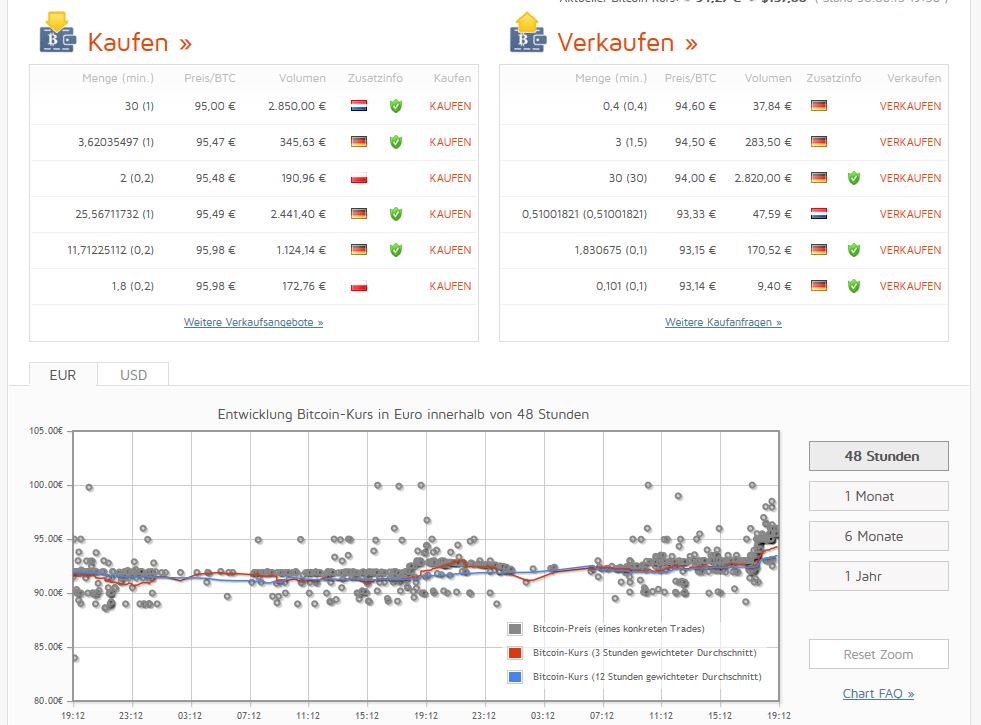Click KAUFEN for the 95,49 € offer
Viewport: 981px width, 725px height.
click(450, 214)
